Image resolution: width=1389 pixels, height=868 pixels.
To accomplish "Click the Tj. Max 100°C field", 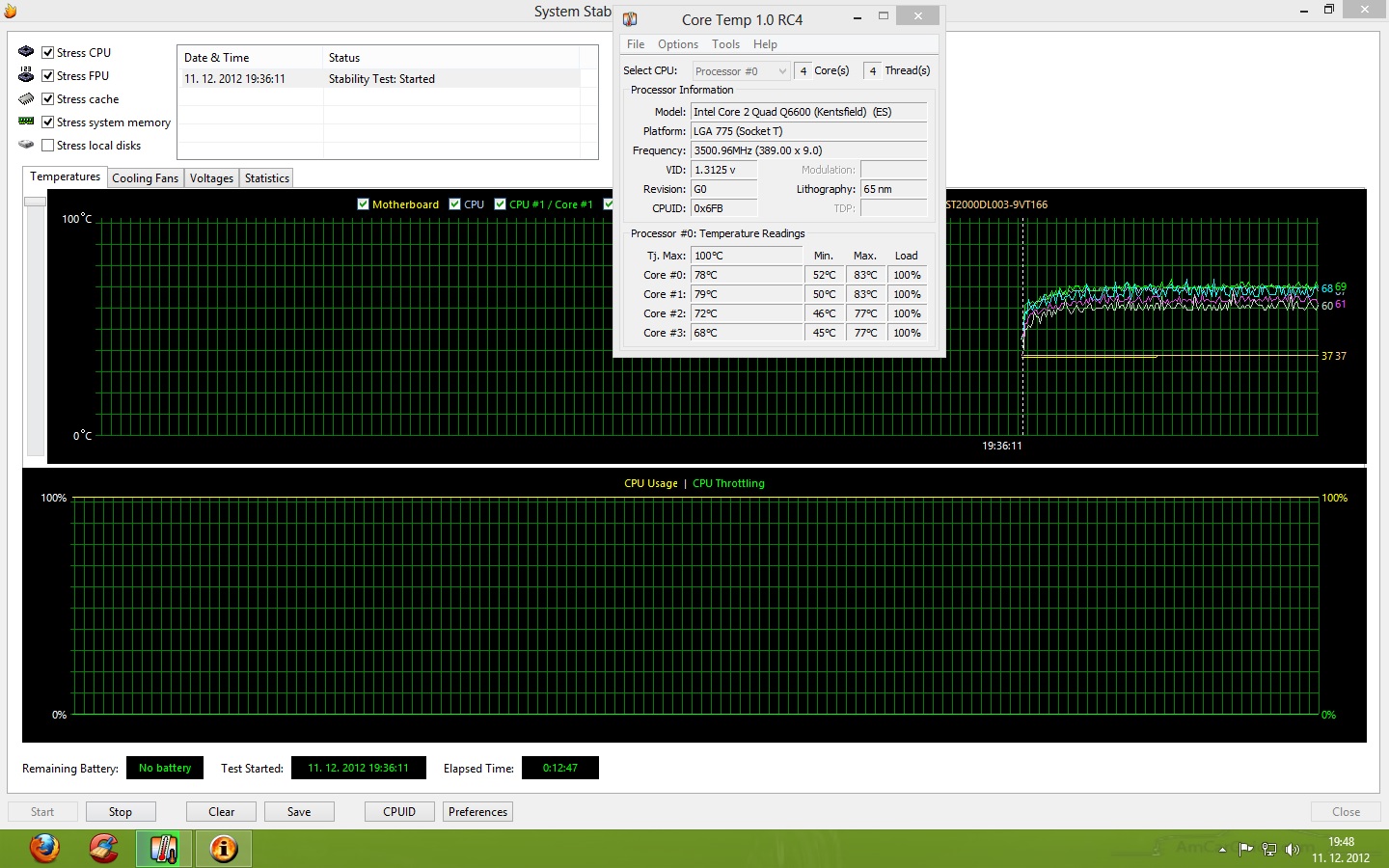I will pos(747,256).
